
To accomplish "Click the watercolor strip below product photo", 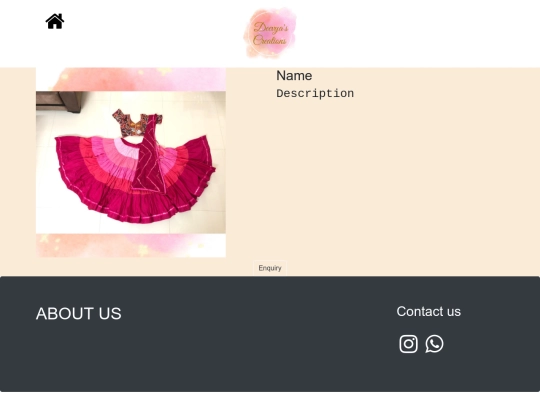I will tap(131, 245).
